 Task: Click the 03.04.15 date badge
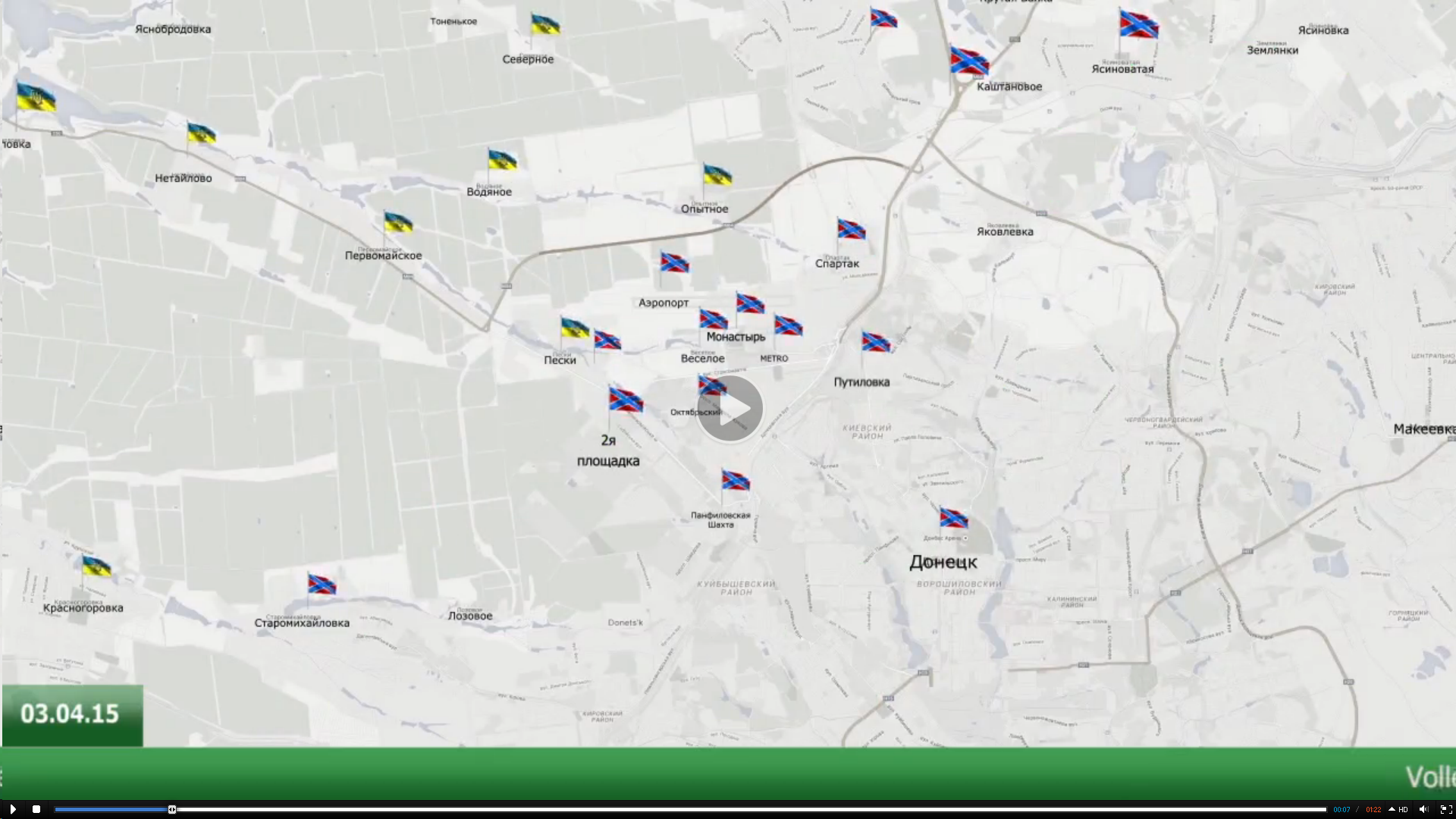coord(72,714)
